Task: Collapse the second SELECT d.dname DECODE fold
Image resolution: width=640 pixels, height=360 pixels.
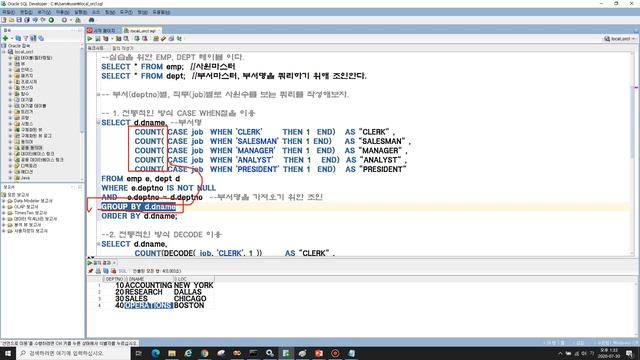Action: coord(98,244)
